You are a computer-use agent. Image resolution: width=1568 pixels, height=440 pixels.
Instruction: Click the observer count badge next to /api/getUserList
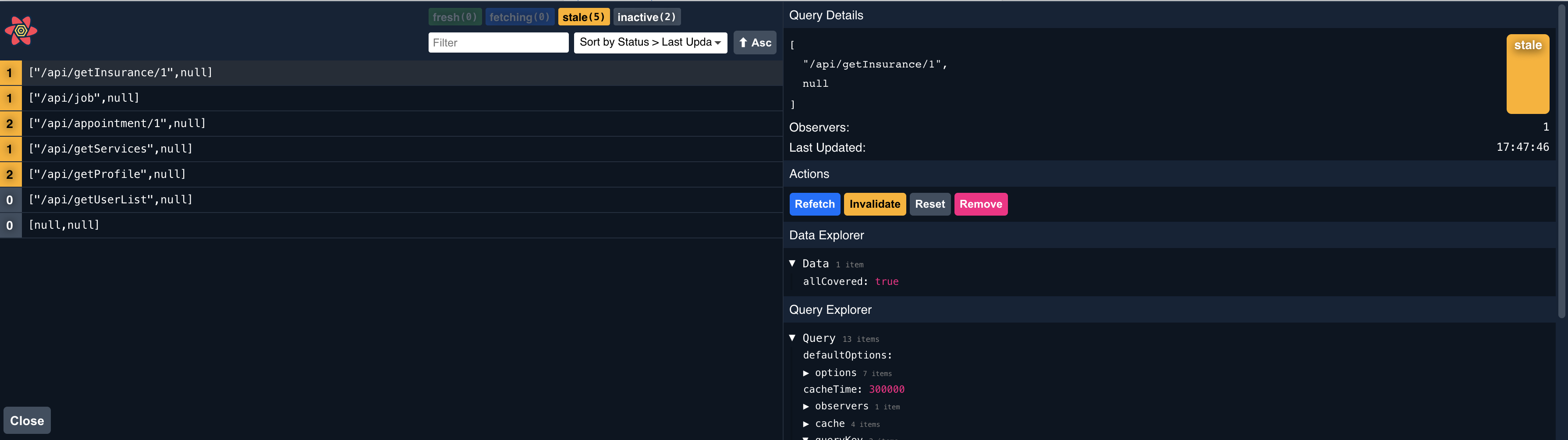pos(10,199)
